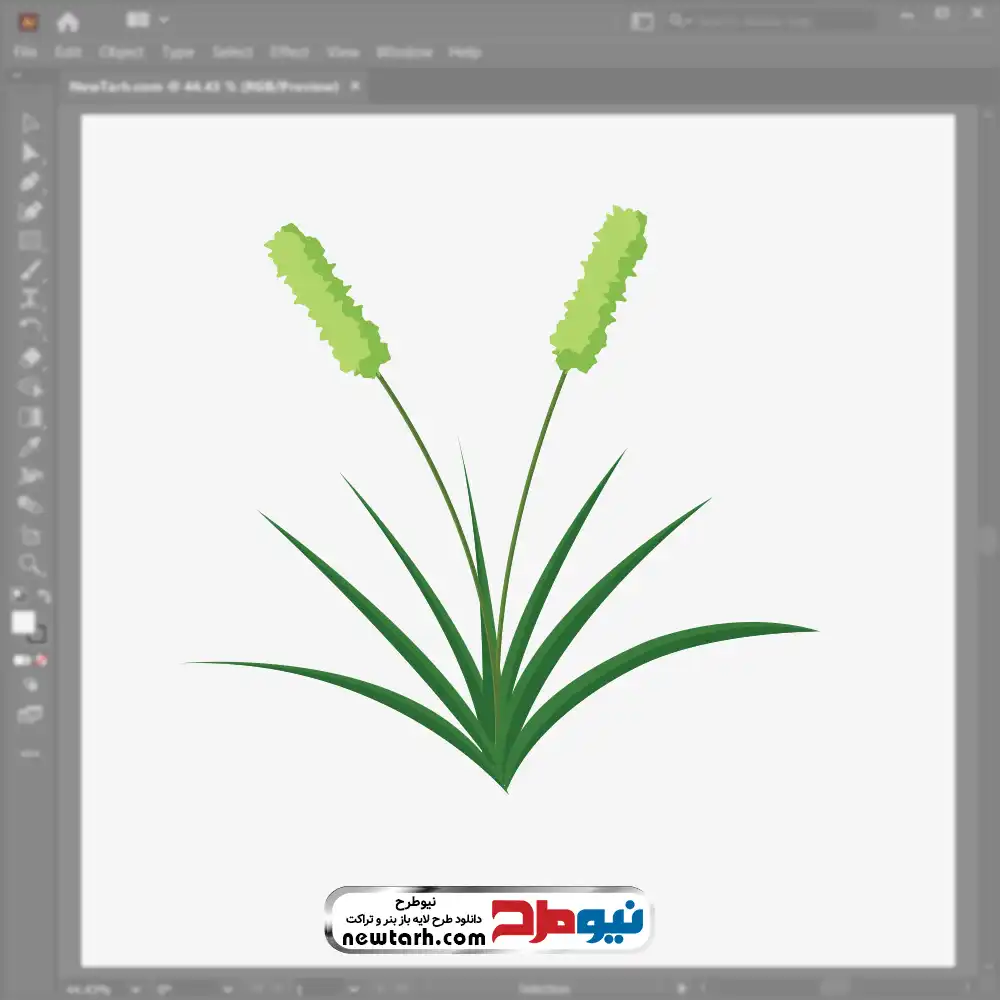
Task: Open the Window menu
Action: coord(404,52)
